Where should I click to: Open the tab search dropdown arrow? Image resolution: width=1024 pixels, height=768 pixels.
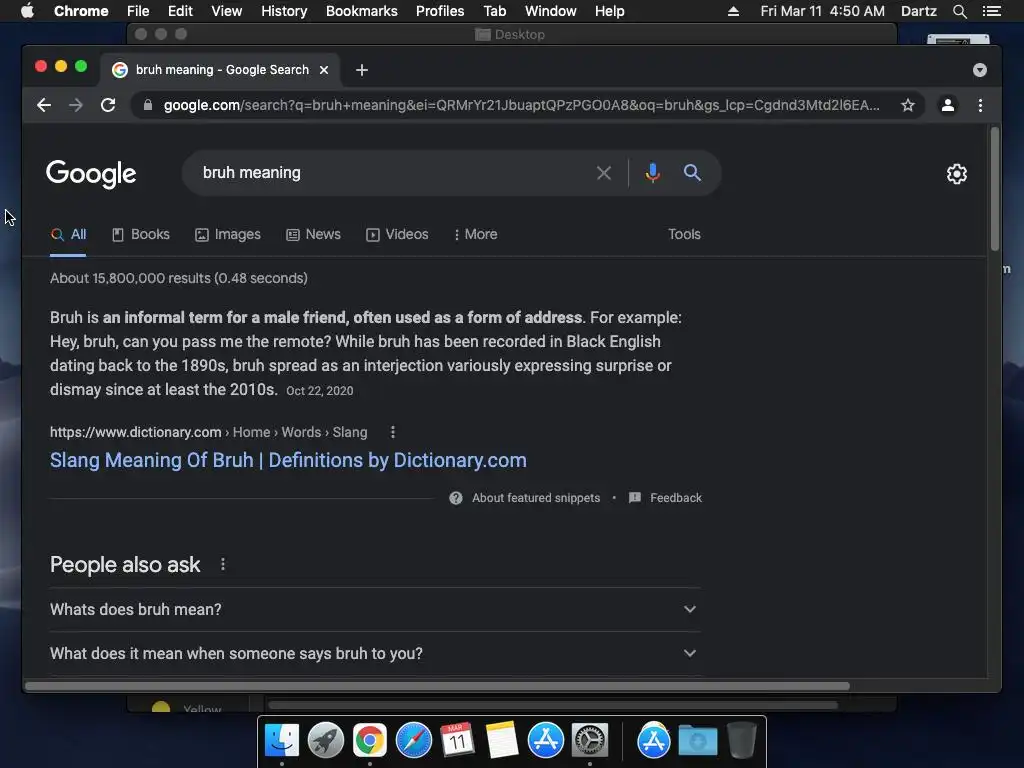coord(980,70)
